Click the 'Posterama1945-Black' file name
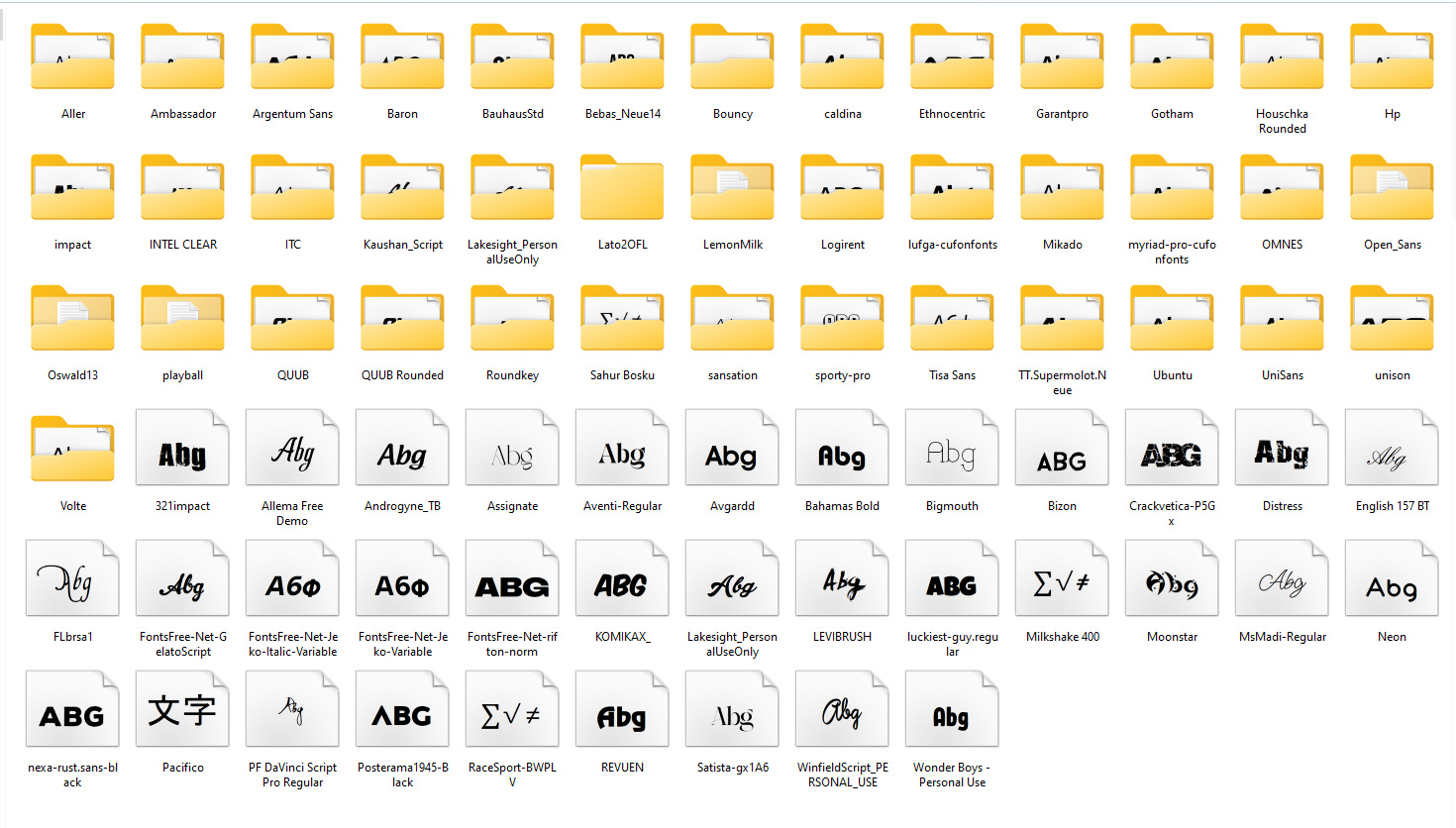The height and width of the screenshot is (828, 1456). point(403,775)
